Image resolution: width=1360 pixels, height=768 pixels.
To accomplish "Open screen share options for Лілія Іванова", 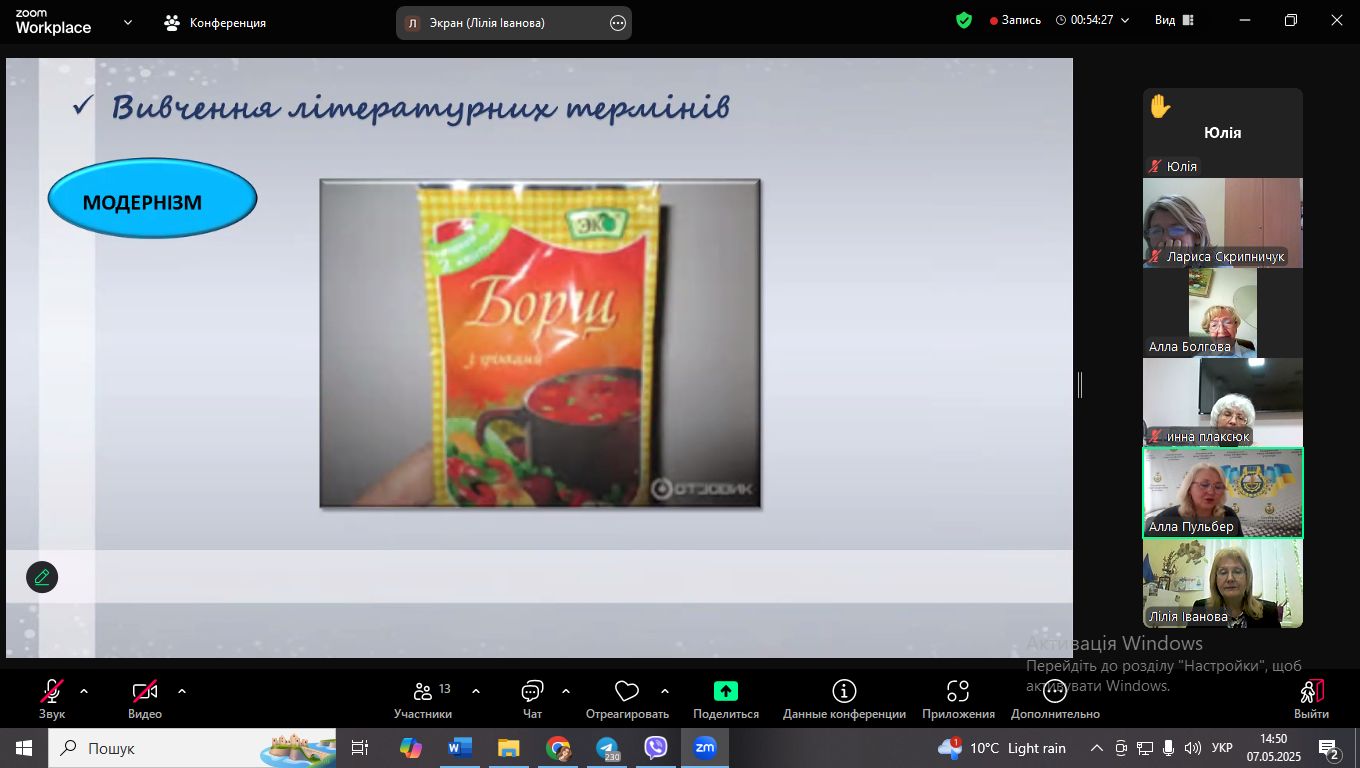I will click(x=618, y=23).
